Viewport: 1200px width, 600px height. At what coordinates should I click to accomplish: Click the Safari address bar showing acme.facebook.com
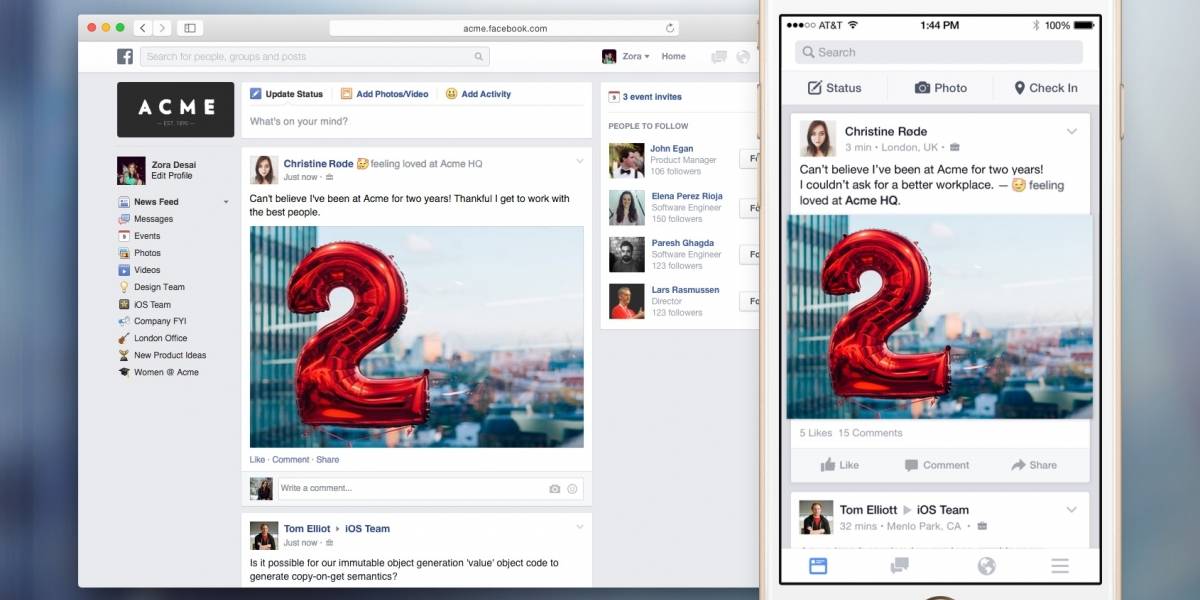pos(504,28)
